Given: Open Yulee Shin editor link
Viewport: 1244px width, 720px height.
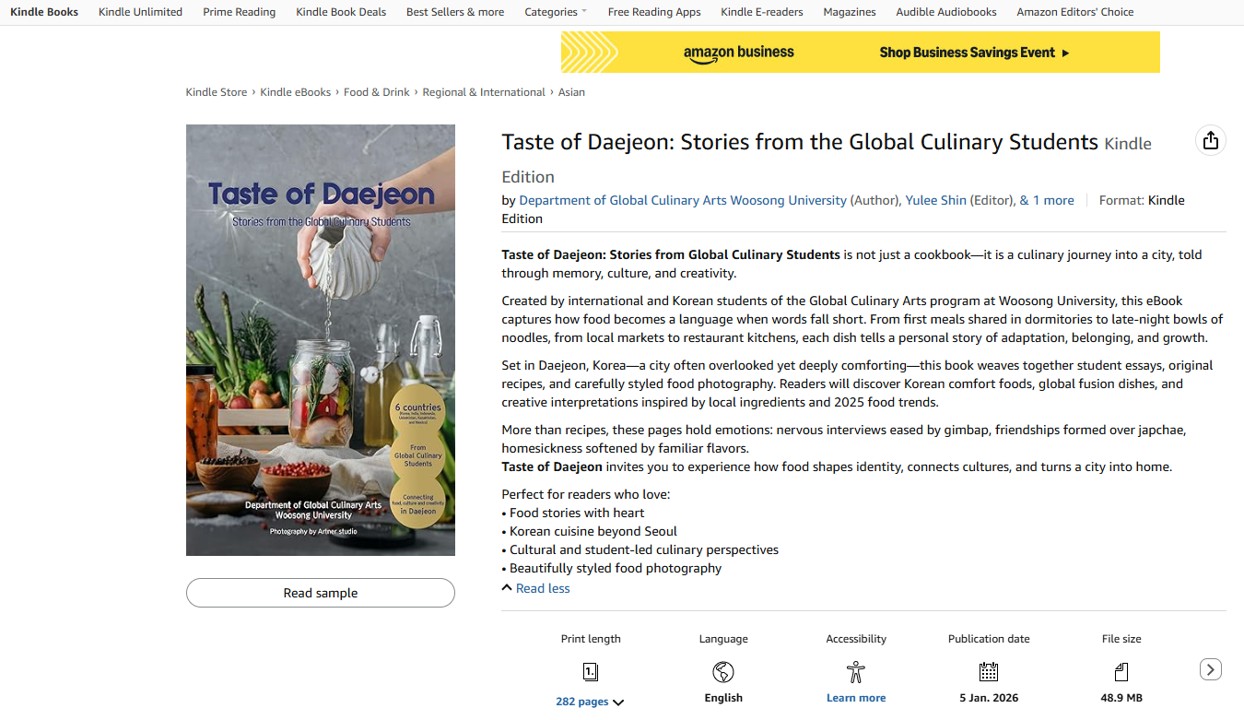Looking at the screenshot, I should point(935,200).
